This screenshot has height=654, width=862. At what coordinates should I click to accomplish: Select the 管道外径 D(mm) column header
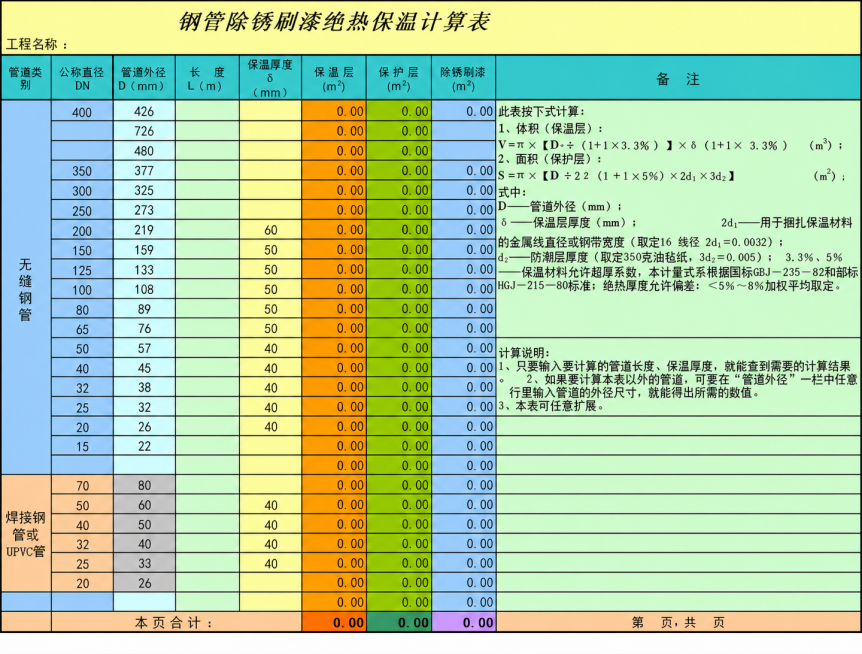click(x=144, y=77)
